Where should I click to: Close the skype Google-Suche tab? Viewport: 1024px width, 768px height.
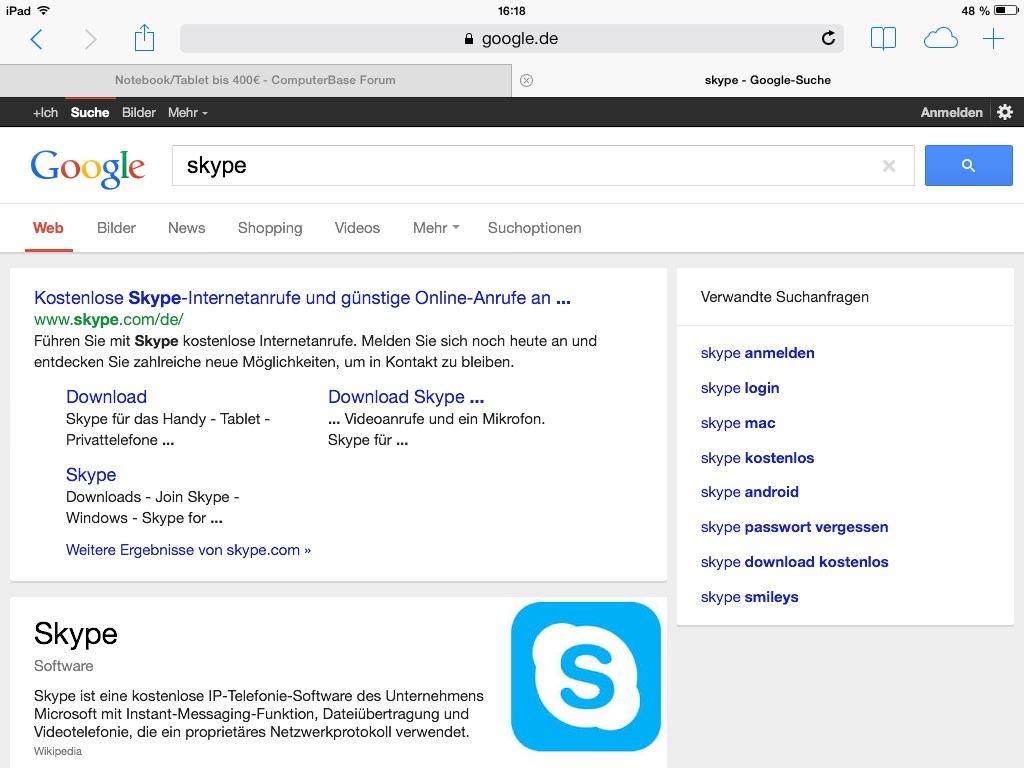coord(526,80)
